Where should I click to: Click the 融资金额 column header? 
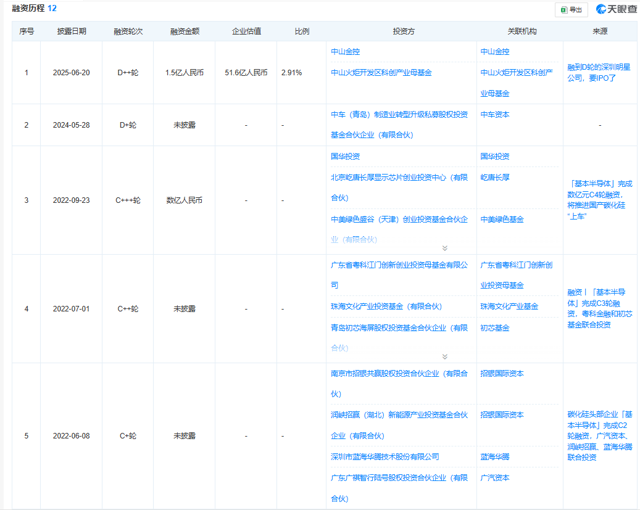click(184, 31)
